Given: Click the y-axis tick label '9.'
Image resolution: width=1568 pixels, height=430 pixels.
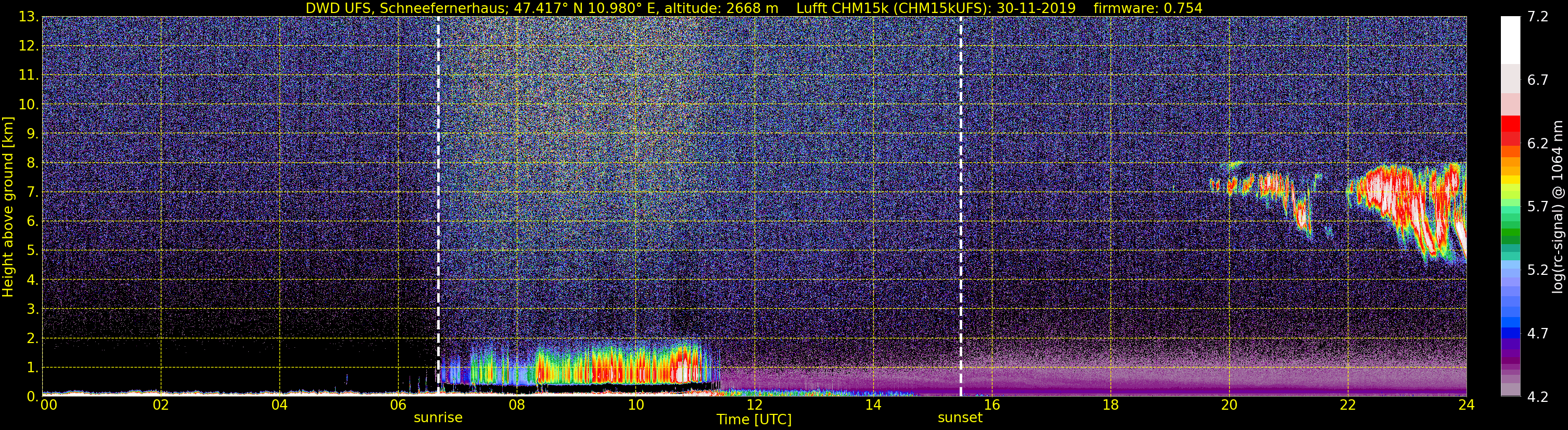Looking at the screenshot, I should pyautogui.click(x=32, y=134).
